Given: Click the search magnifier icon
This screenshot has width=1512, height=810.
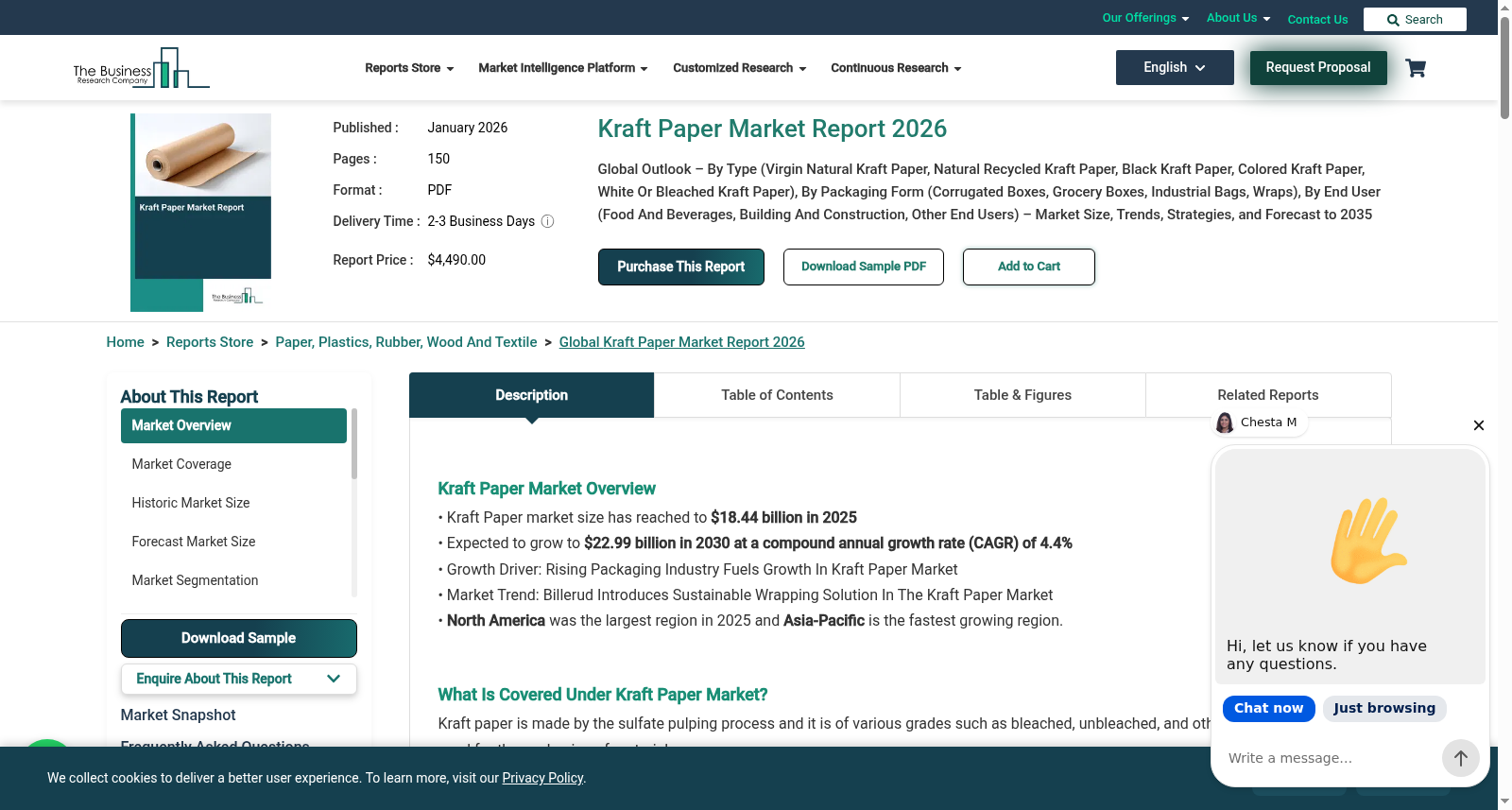Looking at the screenshot, I should point(1393,20).
